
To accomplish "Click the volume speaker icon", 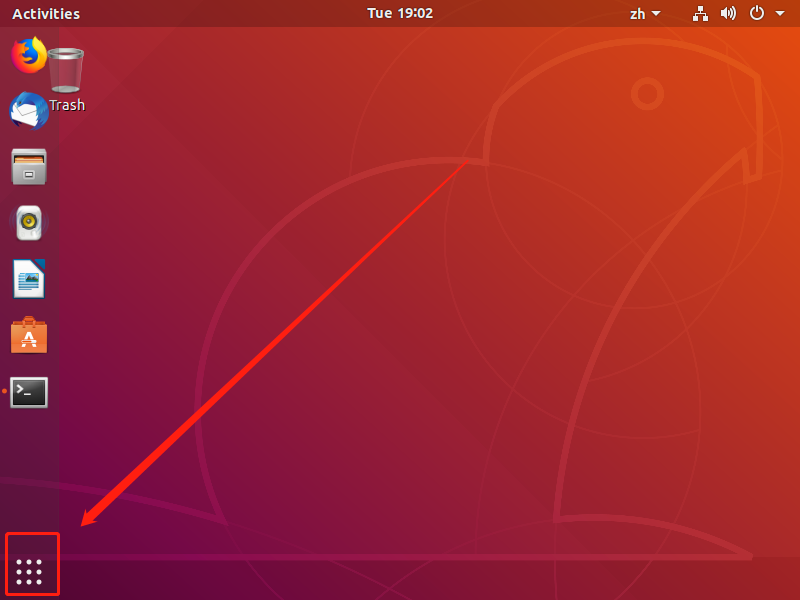I will coord(728,13).
